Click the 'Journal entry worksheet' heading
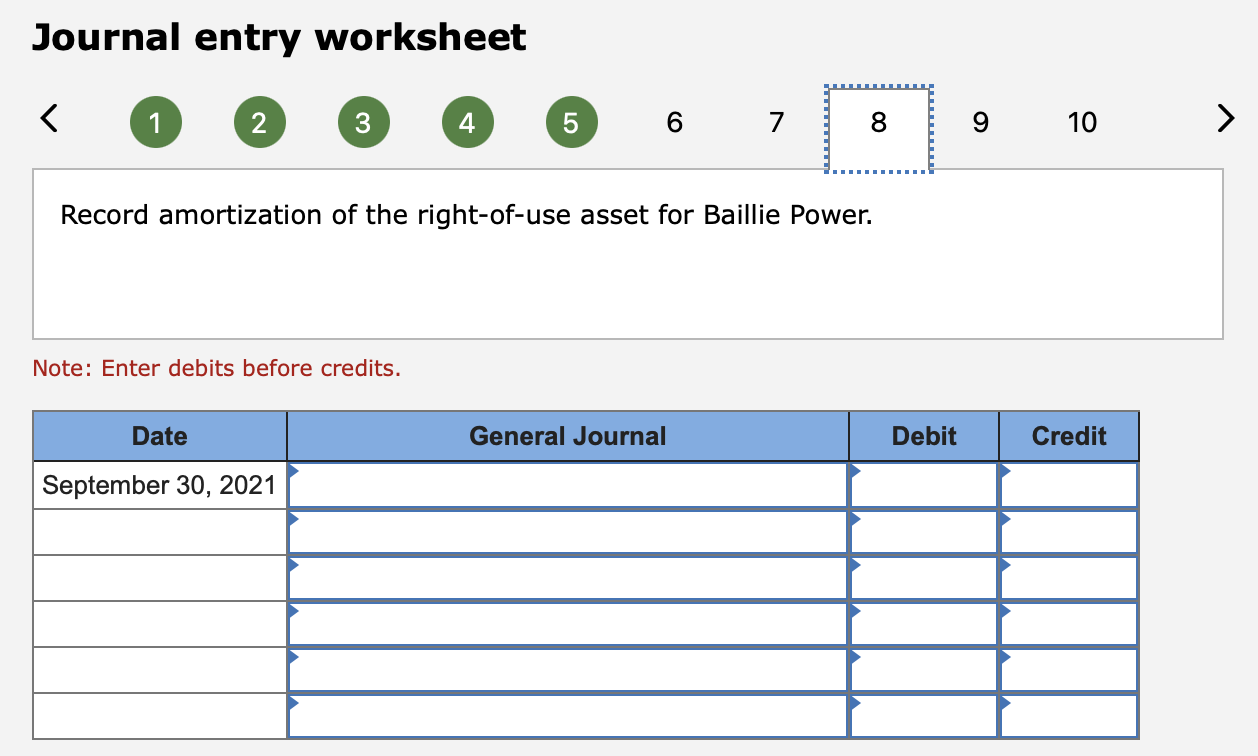The height and width of the screenshot is (756, 1258). [x=279, y=38]
